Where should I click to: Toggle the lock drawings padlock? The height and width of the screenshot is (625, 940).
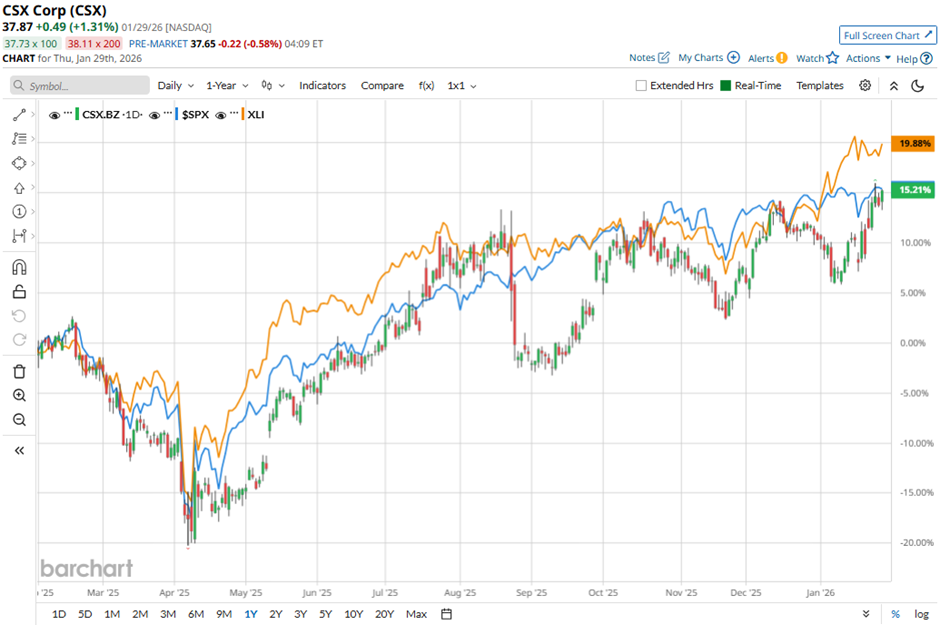tap(19, 292)
